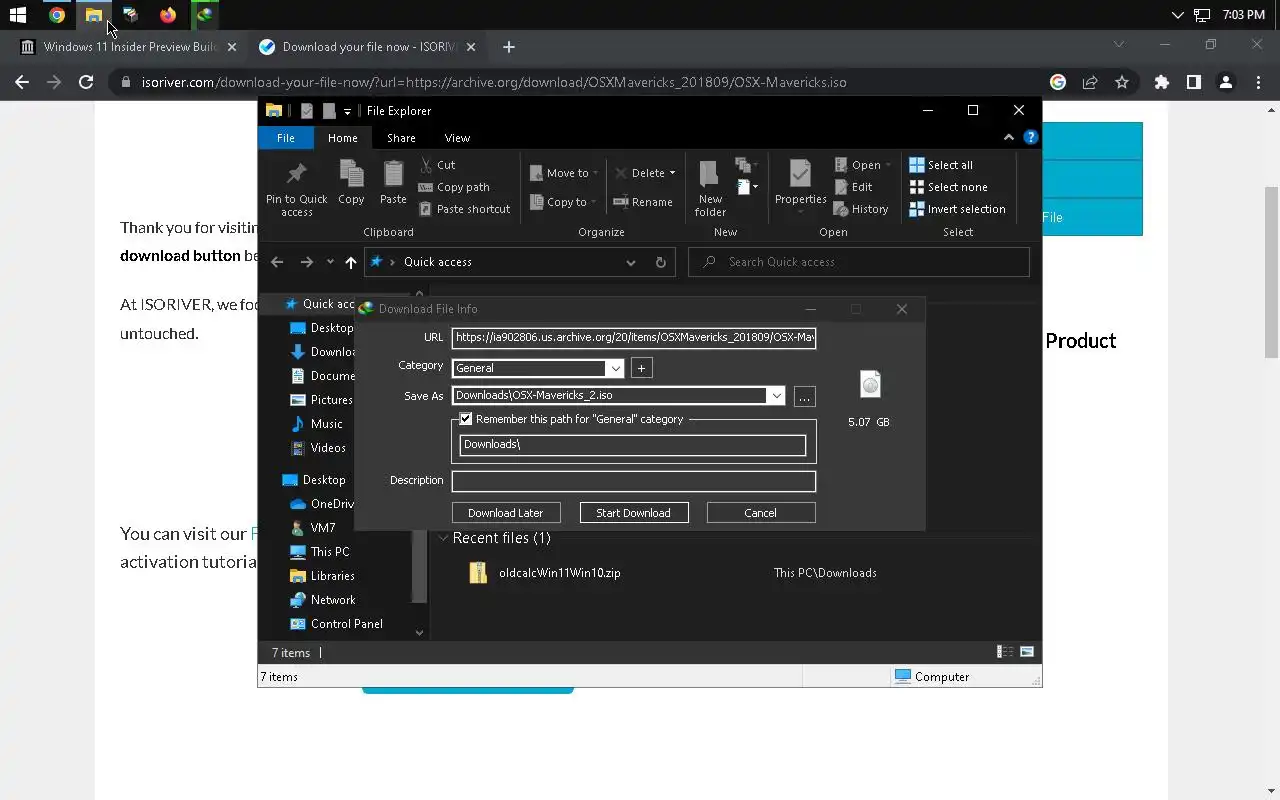
Task: Click Pin to Quick access in ribbon
Action: [296, 188]
